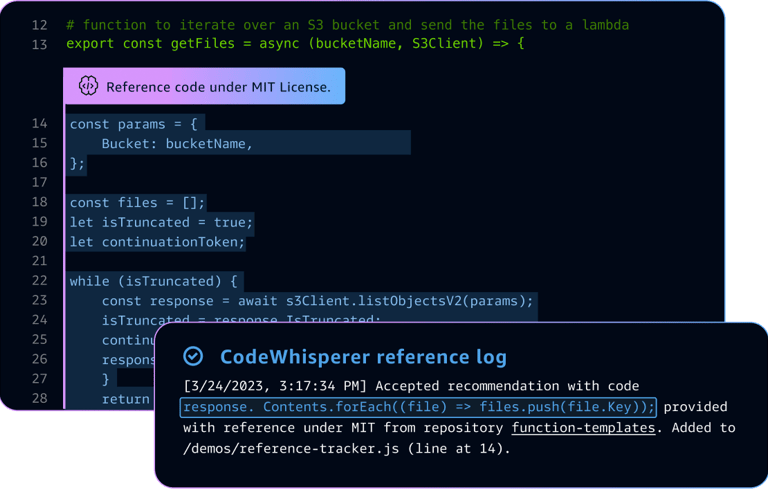
Task: Click the comment about iterating over an S3 bucket
Action: (347, 25)
